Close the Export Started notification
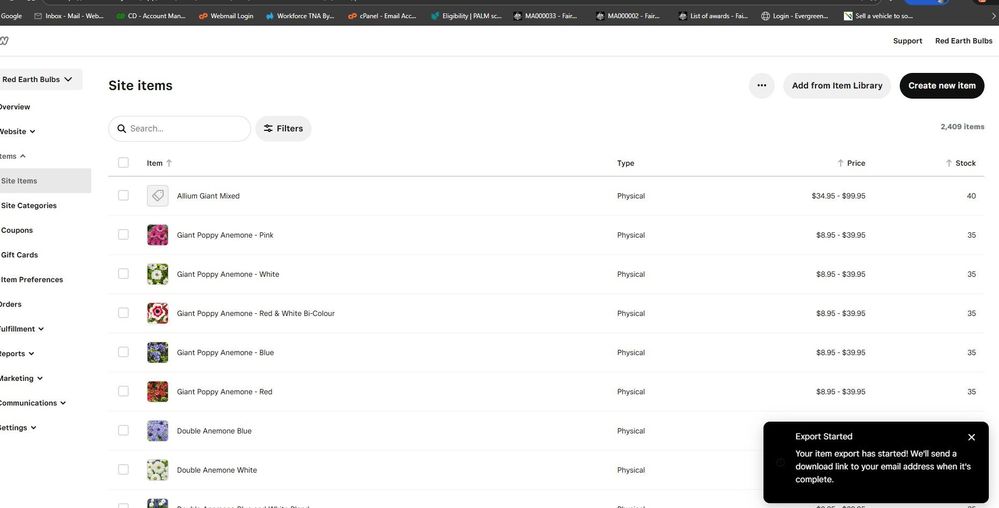 [971, 437]
